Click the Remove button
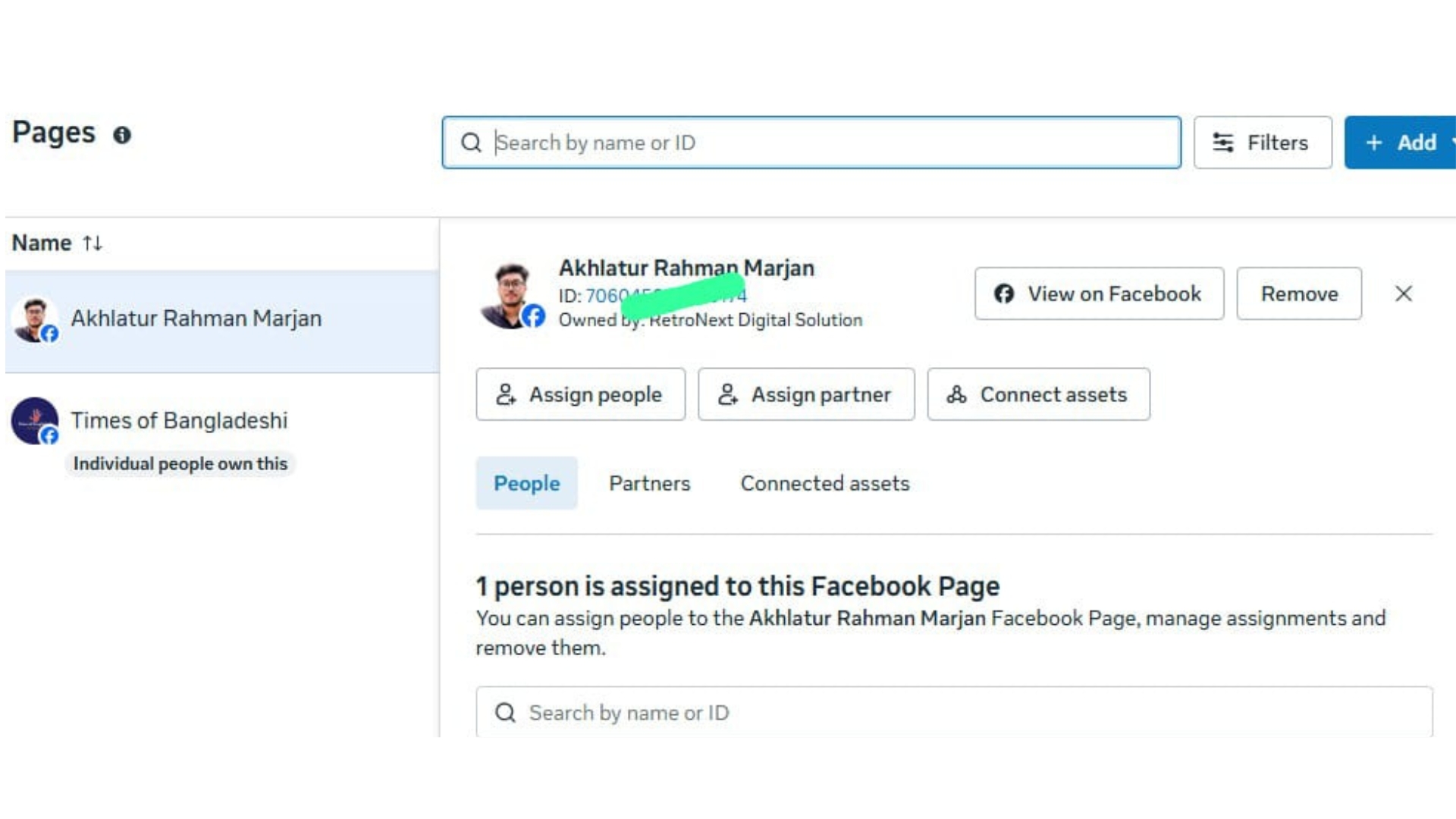 (1298, 293)
